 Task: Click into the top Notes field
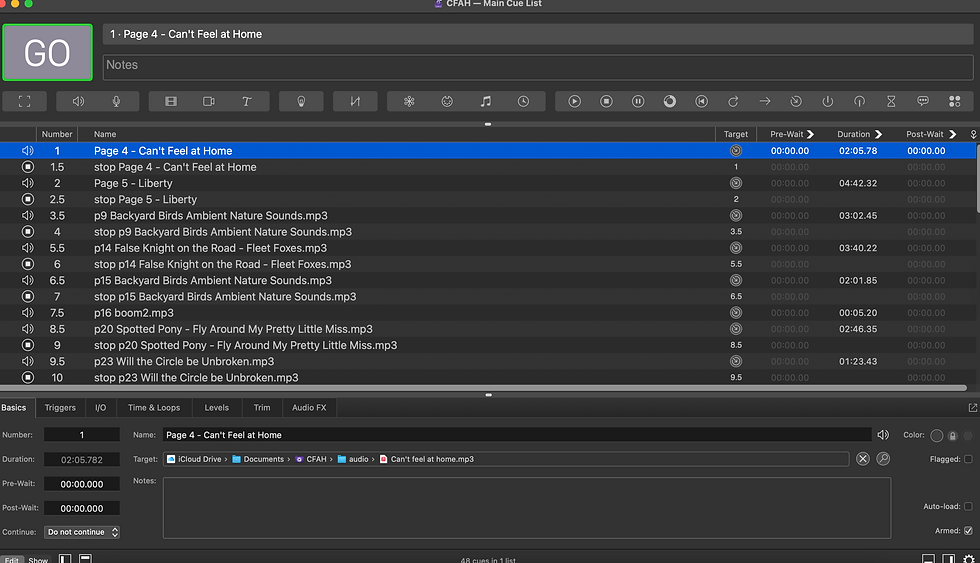[x=538, y=67]
